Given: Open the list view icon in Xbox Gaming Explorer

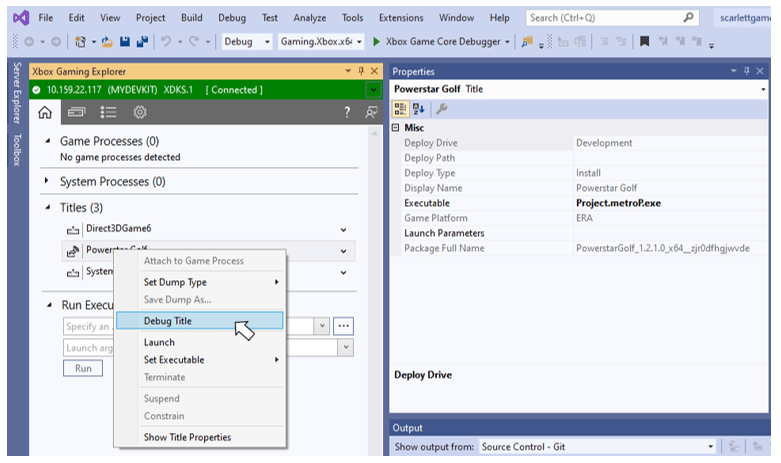Looking at the screenshot, I should click(x=108, y=113).
